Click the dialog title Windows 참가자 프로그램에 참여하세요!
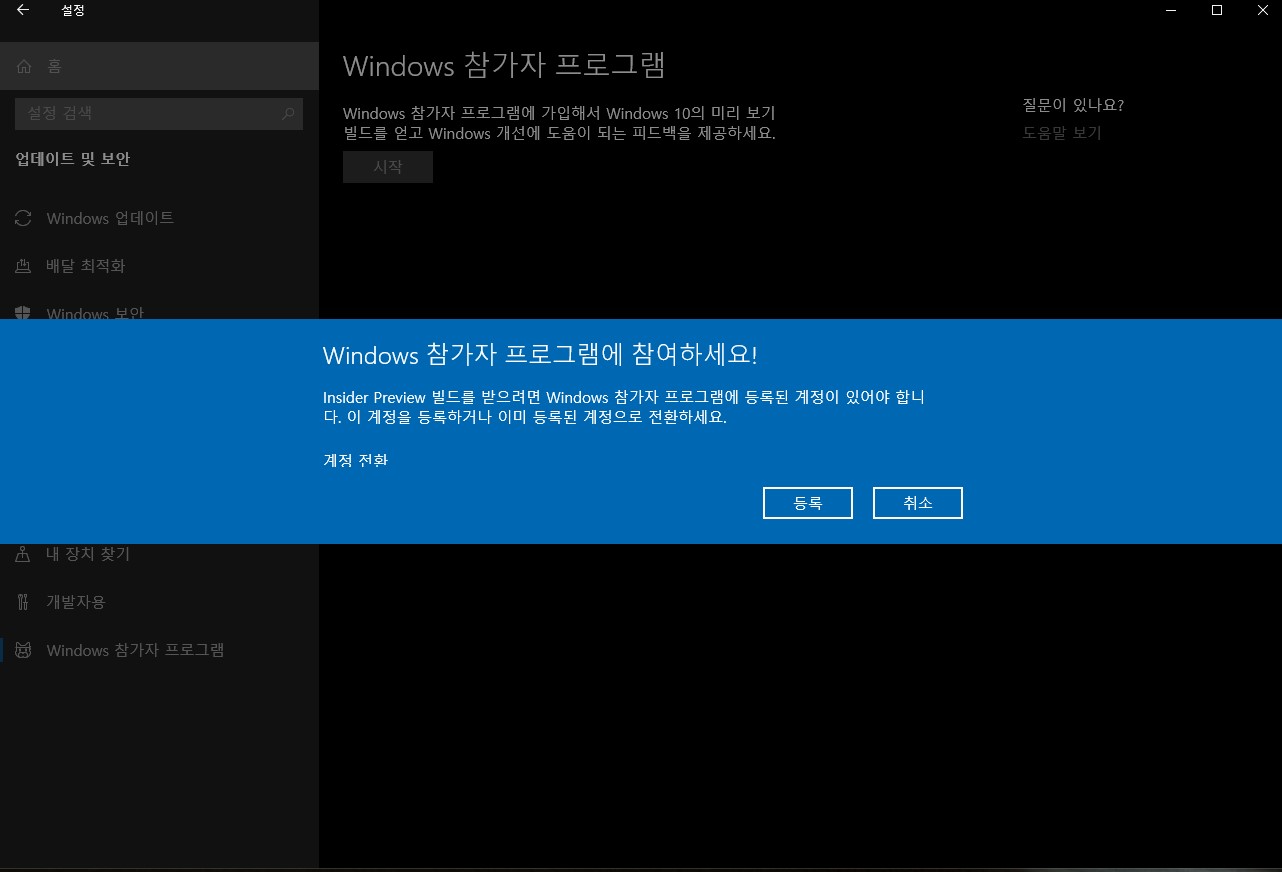Viewport: 1282px width, 872px height. coord(540,355)
